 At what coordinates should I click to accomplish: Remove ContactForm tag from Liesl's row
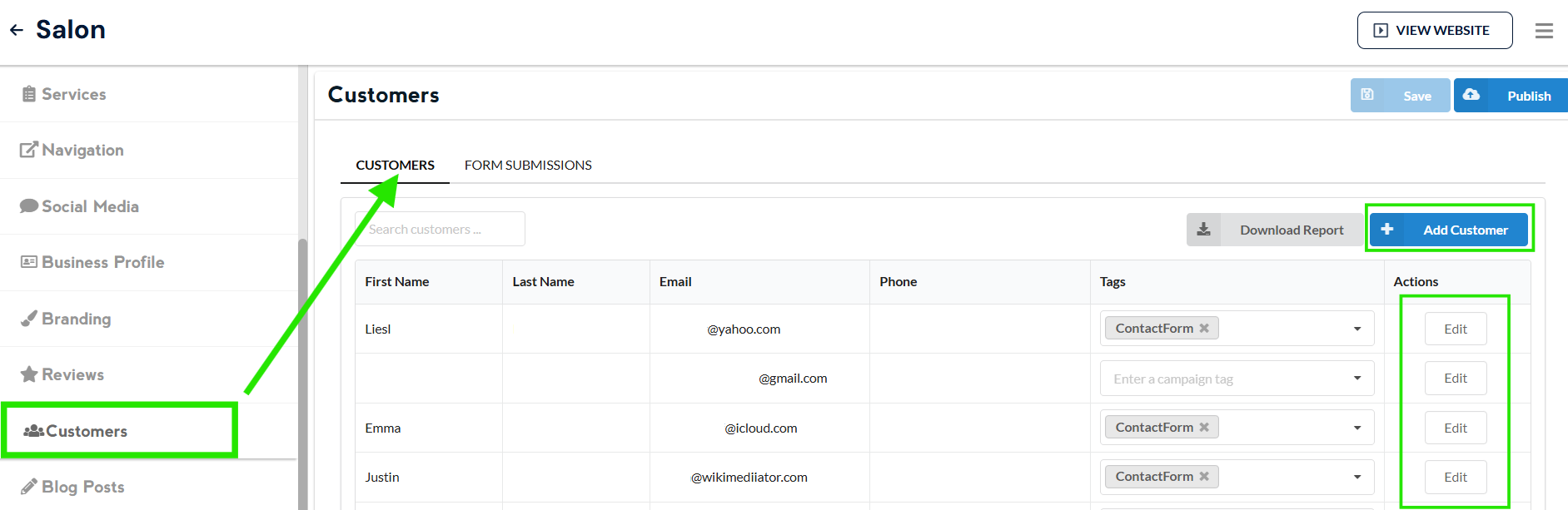[1204, 329]
